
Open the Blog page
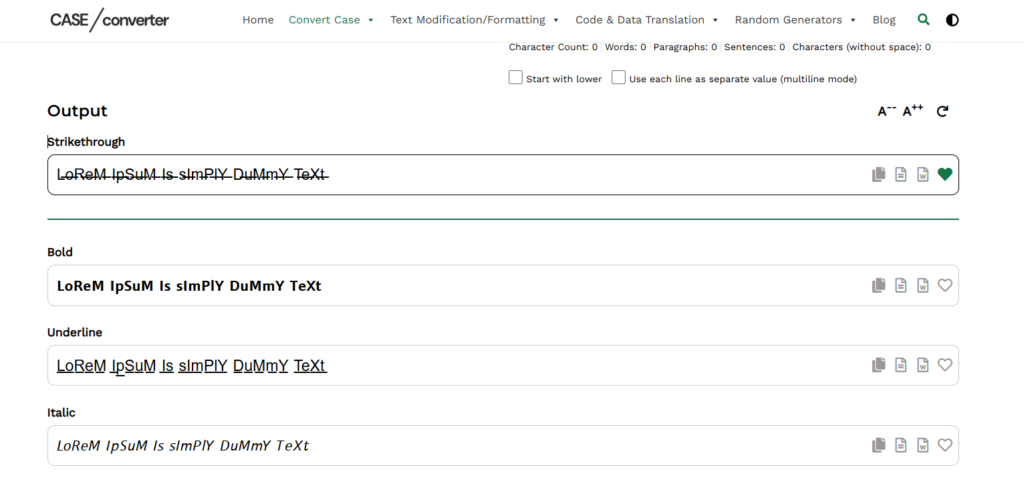pyautogui.click(x=884, y=20)
